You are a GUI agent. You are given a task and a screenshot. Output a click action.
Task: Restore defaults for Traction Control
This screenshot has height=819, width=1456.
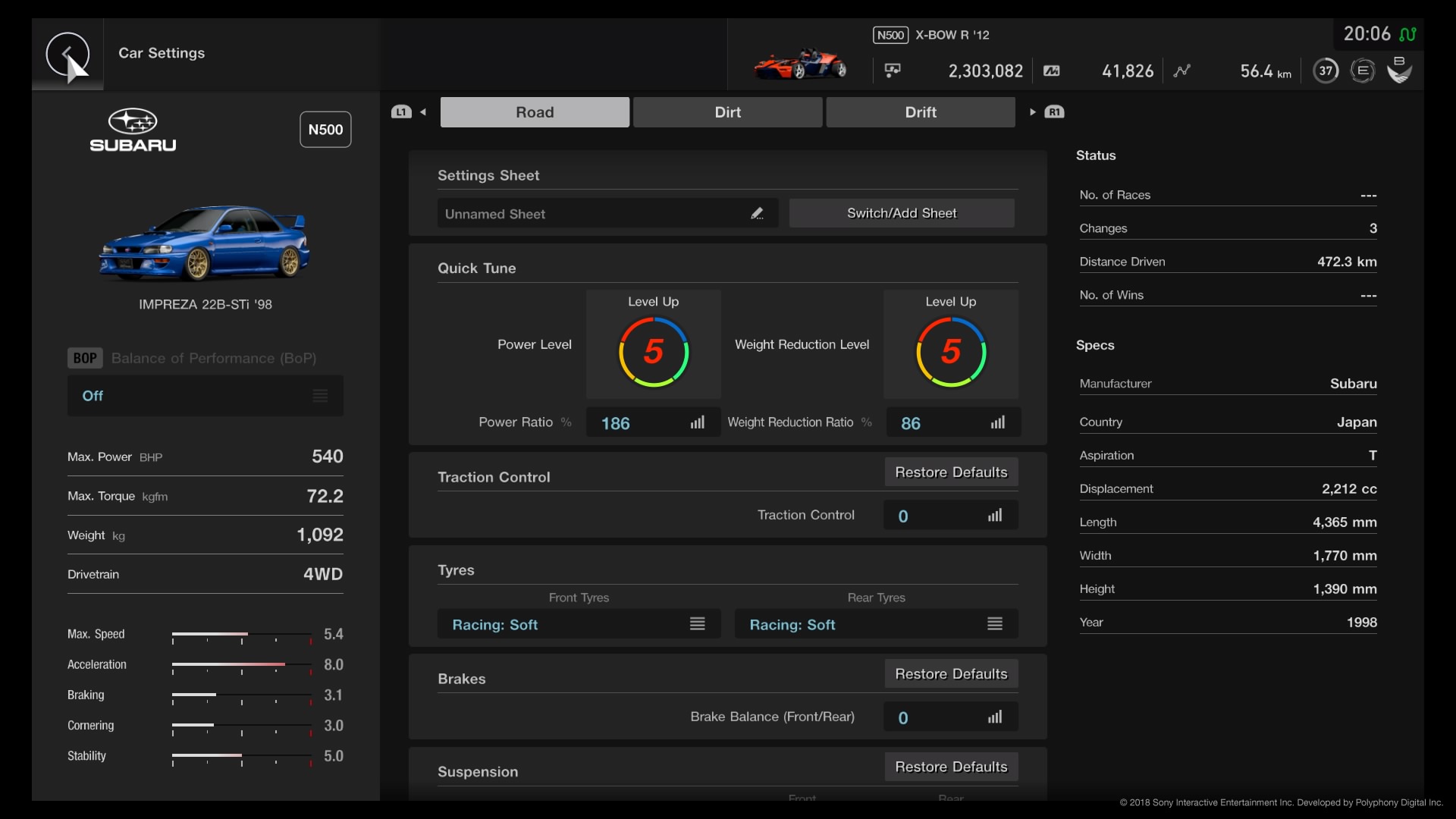pos(951,472)
